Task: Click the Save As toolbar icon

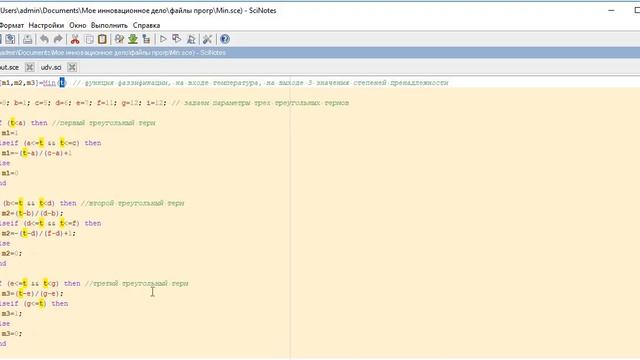Action: tap(10, 39)
